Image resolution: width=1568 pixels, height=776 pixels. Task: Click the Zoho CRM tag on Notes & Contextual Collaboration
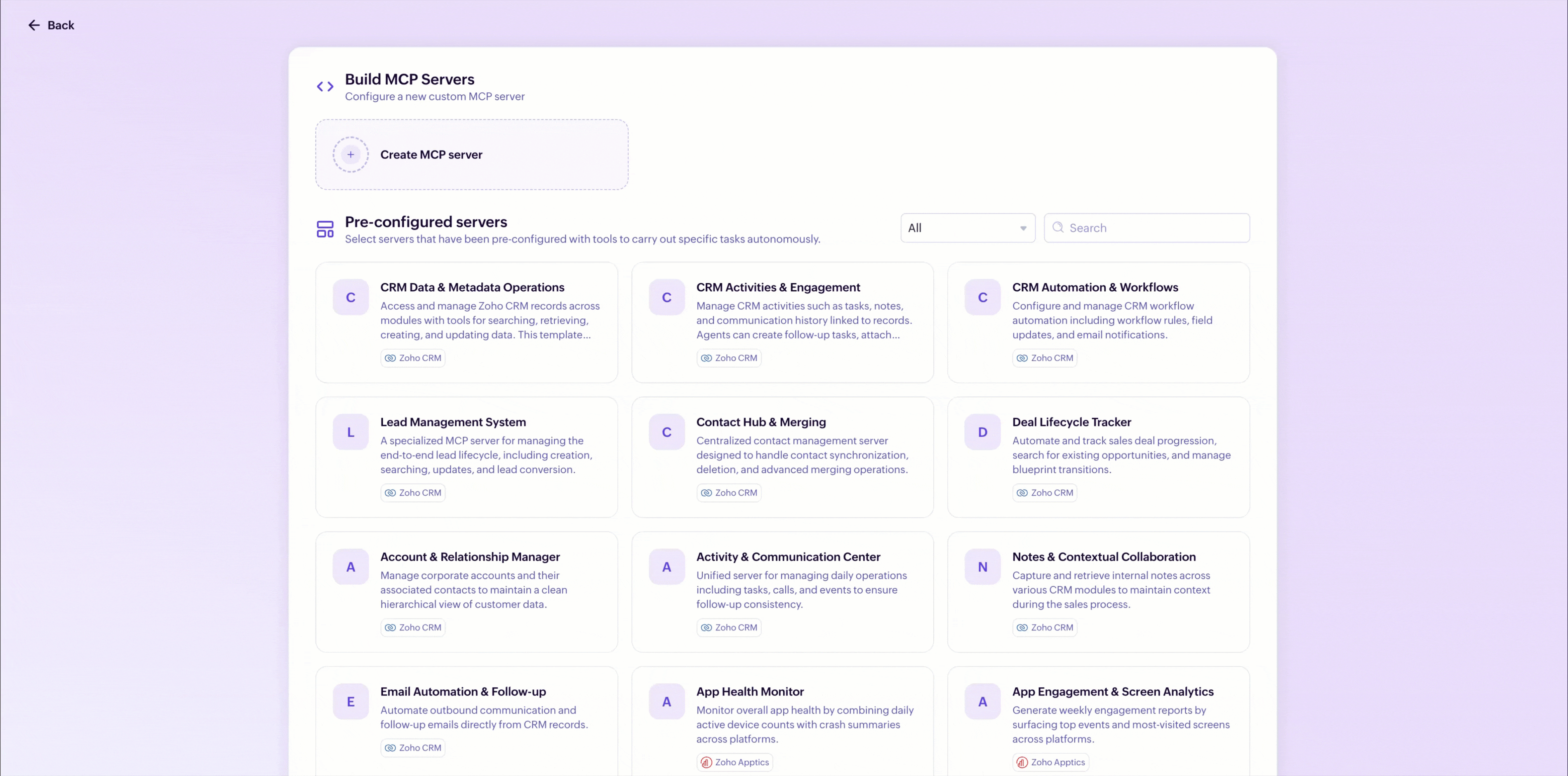click(1045, 628)
